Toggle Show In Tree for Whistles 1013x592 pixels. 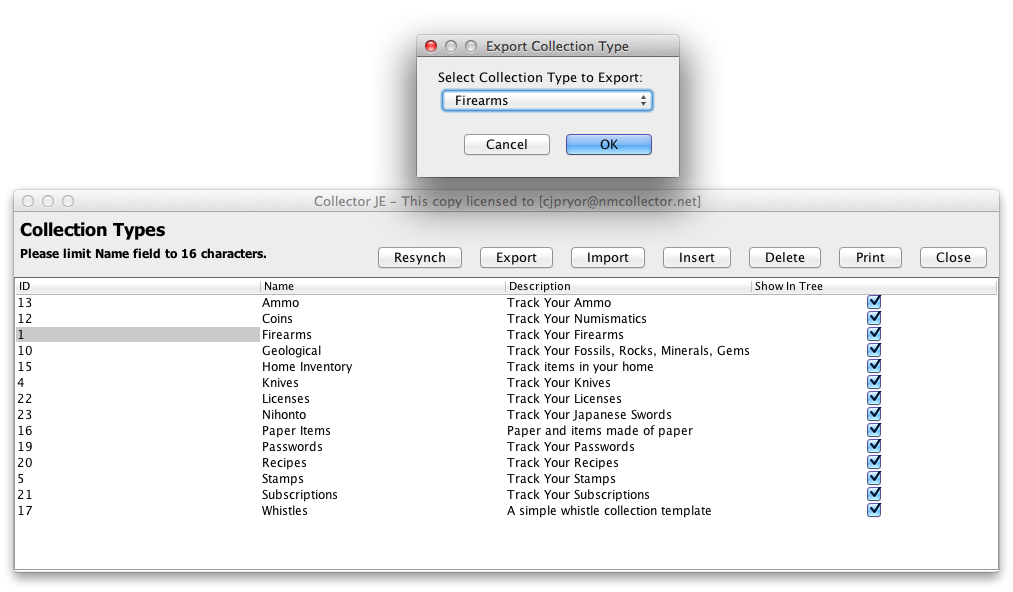pos(874,510)
